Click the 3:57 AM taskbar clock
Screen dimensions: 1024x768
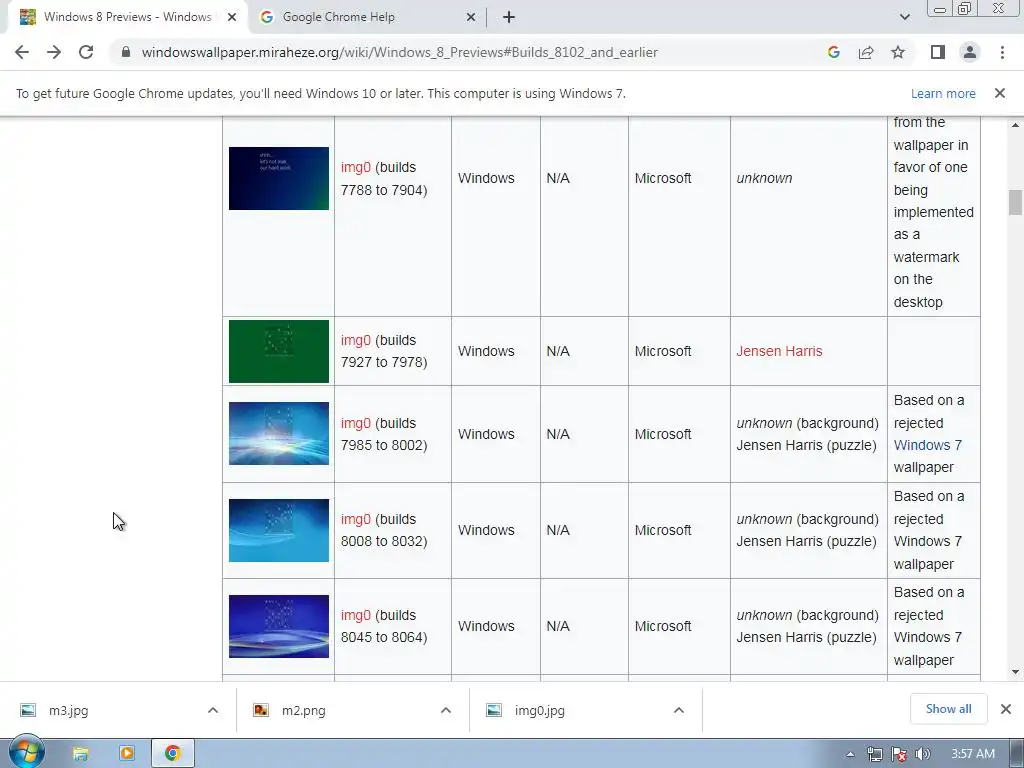(x=972, y=754)
